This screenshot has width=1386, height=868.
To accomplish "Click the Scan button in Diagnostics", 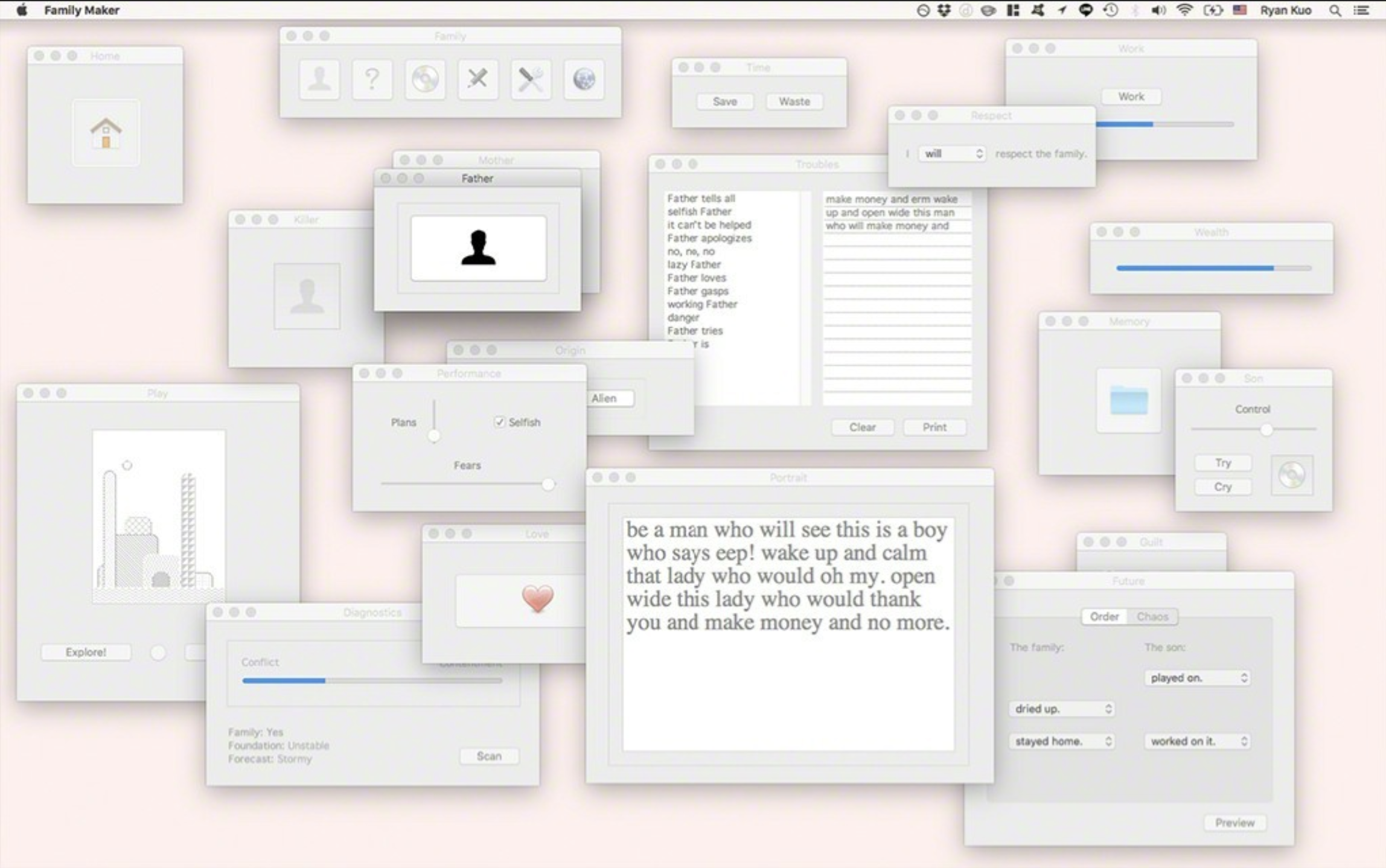I will 488,756.
